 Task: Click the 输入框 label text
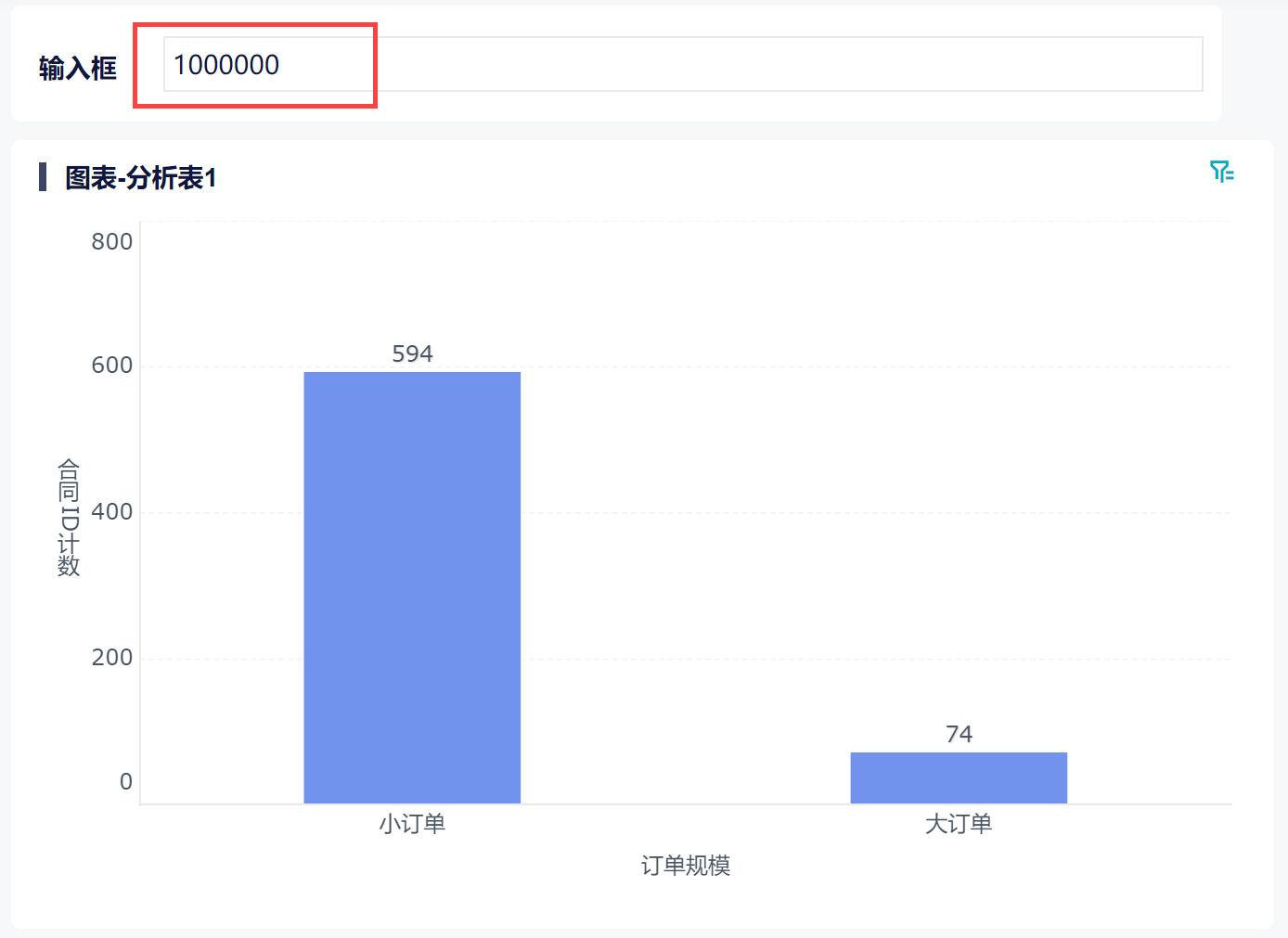[78, 68]
